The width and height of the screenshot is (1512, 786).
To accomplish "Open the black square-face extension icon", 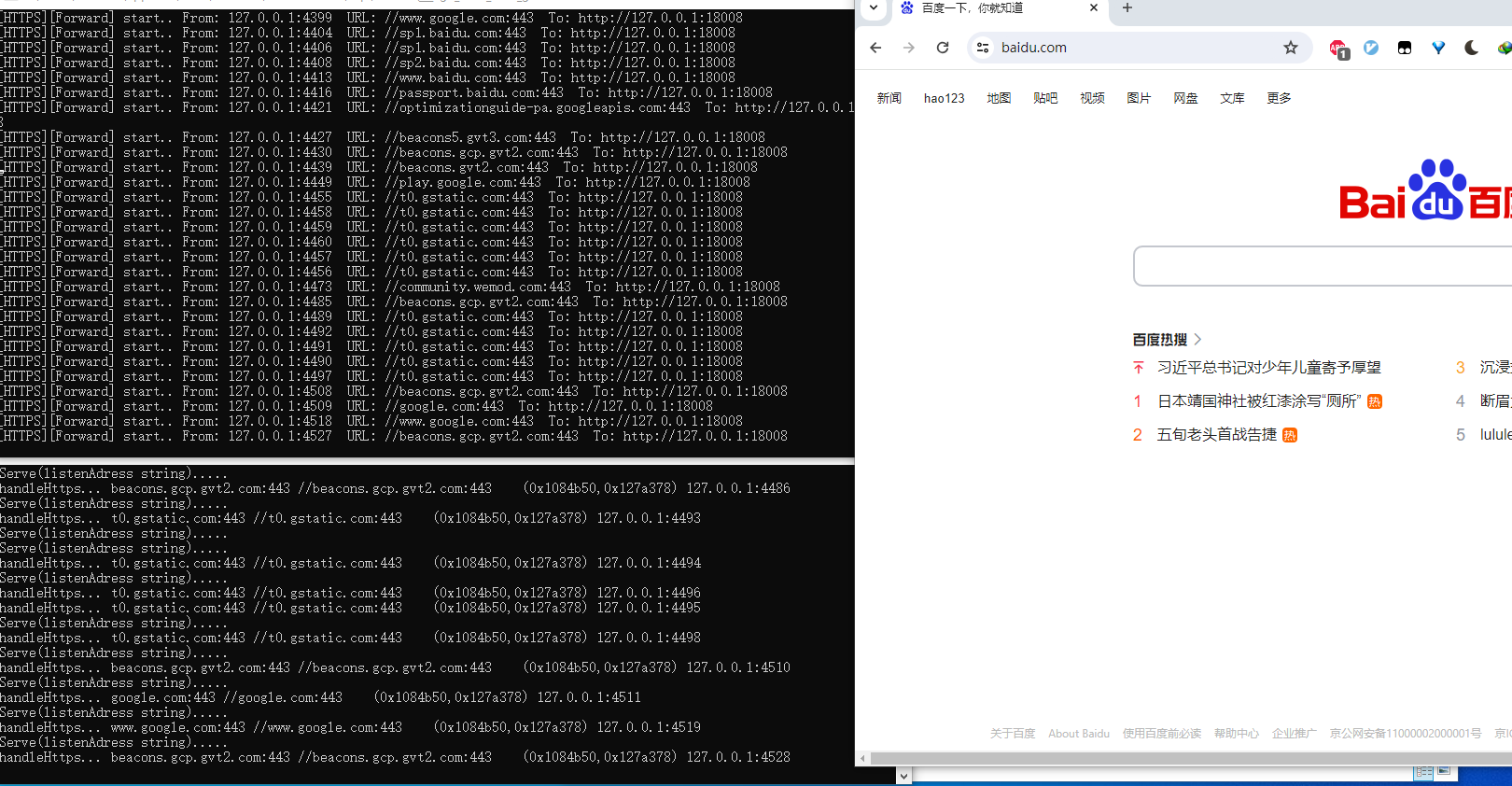I will 1405,48.
